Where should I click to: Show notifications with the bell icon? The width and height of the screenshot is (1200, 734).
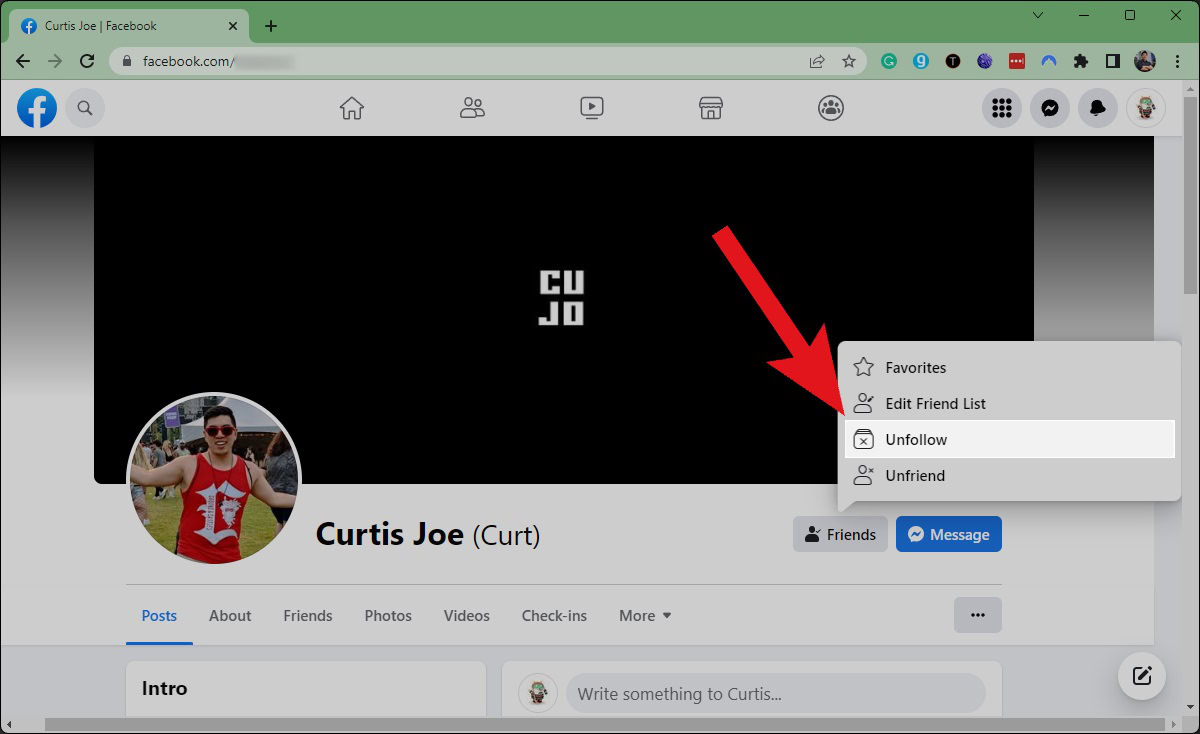tap(1098, 108)
